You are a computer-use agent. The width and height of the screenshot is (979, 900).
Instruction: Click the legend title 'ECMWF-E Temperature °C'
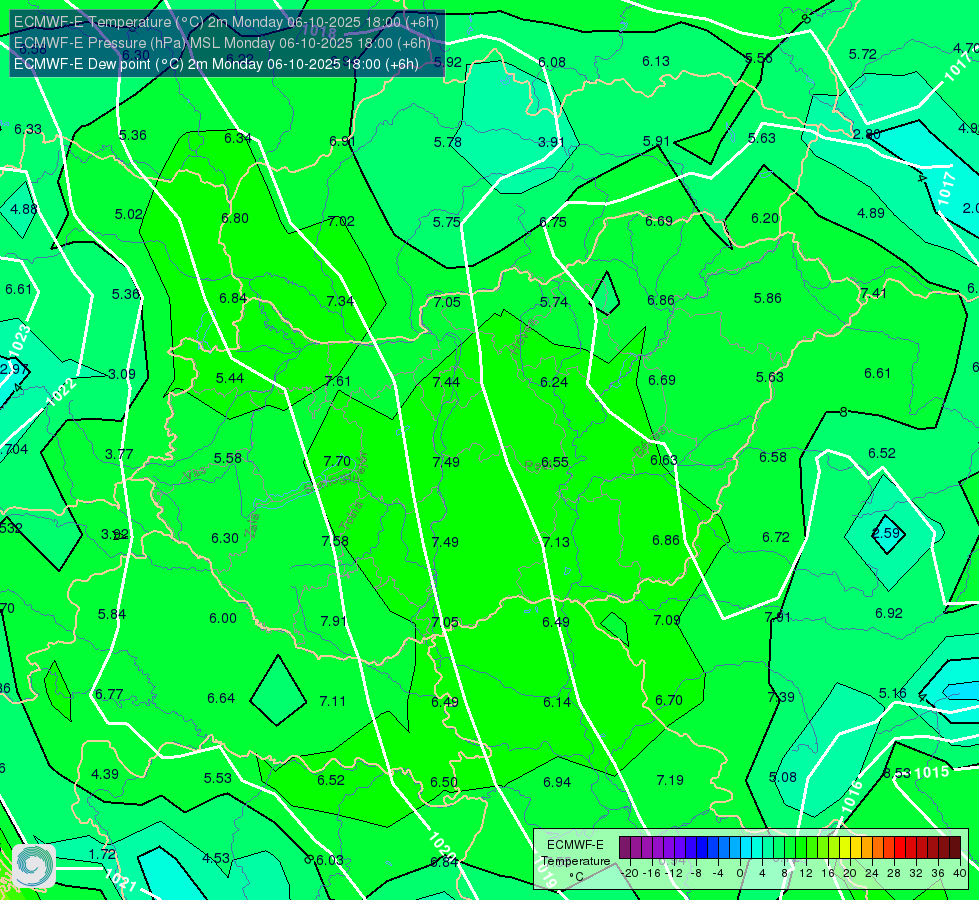tap(575, 861)
